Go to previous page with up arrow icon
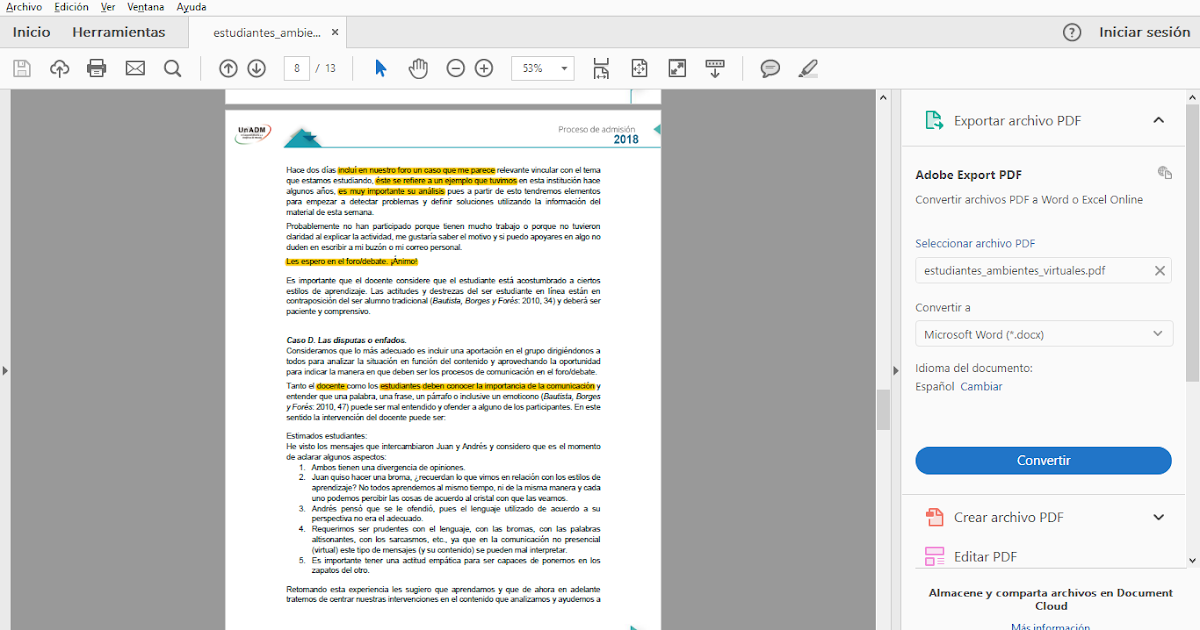 point(228,68)
